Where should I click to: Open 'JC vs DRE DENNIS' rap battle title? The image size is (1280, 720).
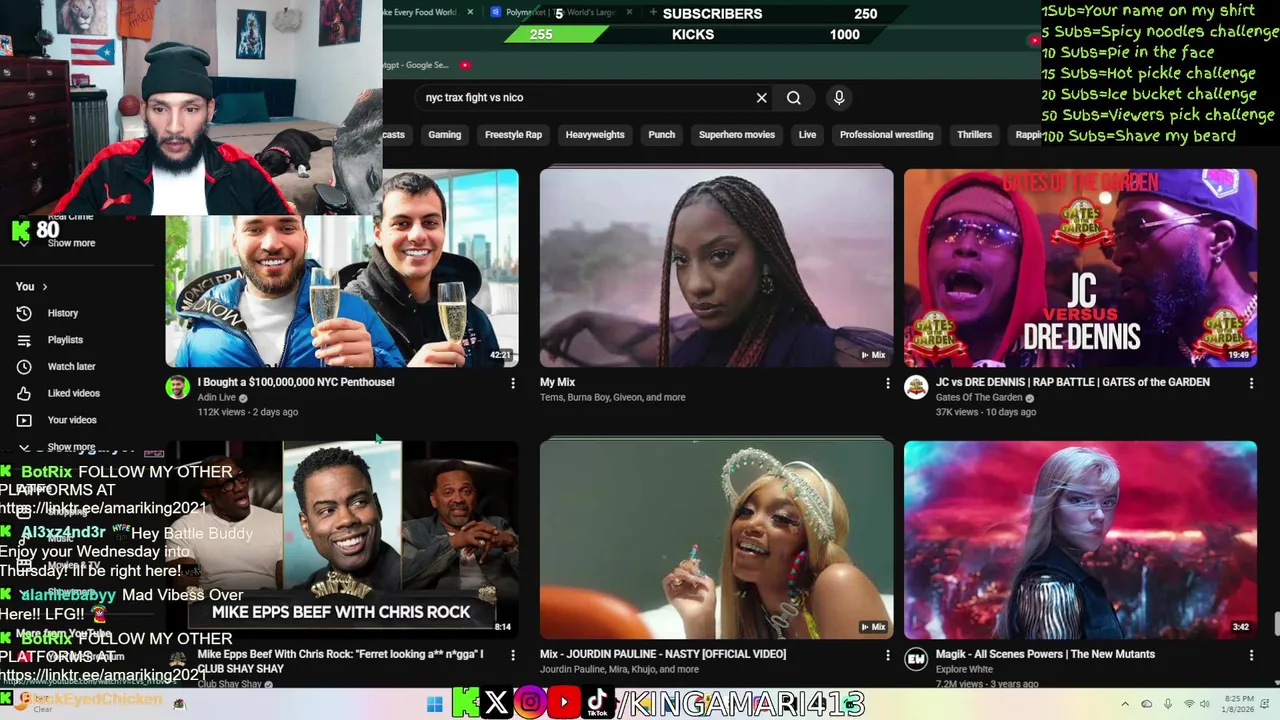tap(1072, 382)
